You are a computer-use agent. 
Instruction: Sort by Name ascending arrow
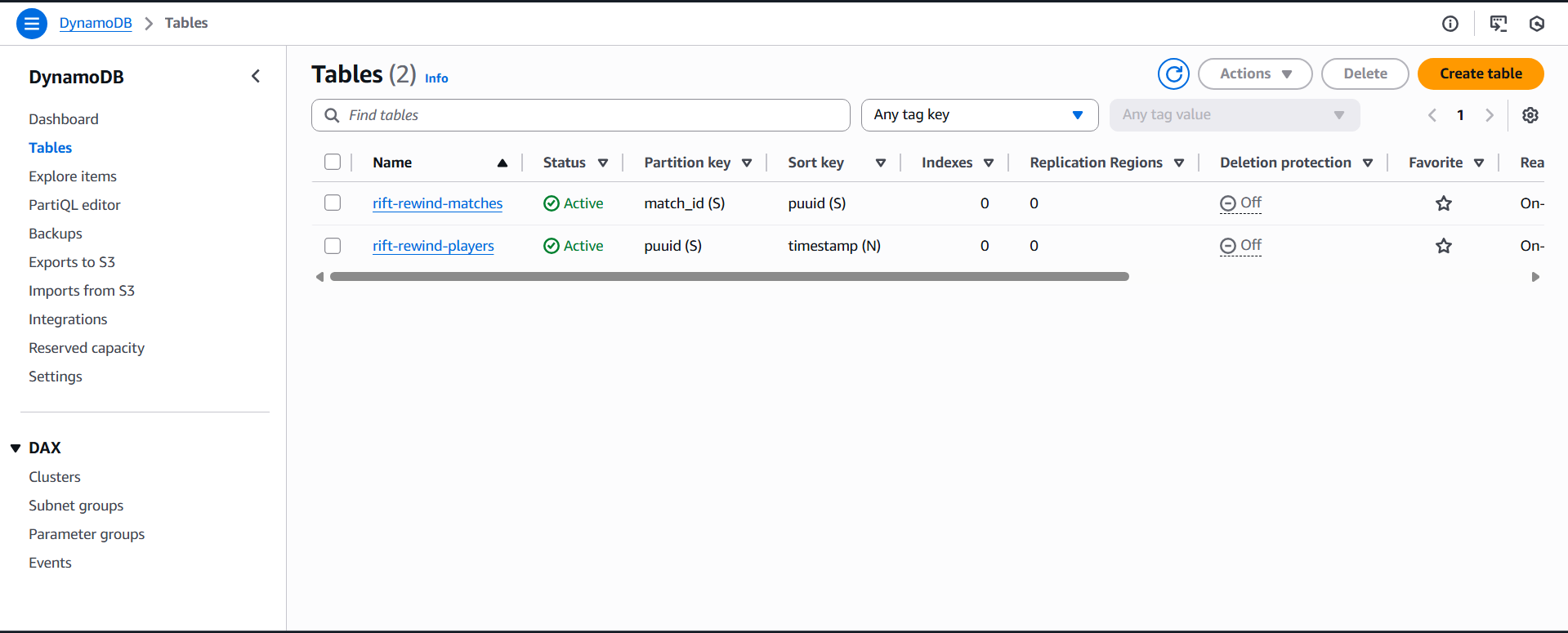[503, 163]
